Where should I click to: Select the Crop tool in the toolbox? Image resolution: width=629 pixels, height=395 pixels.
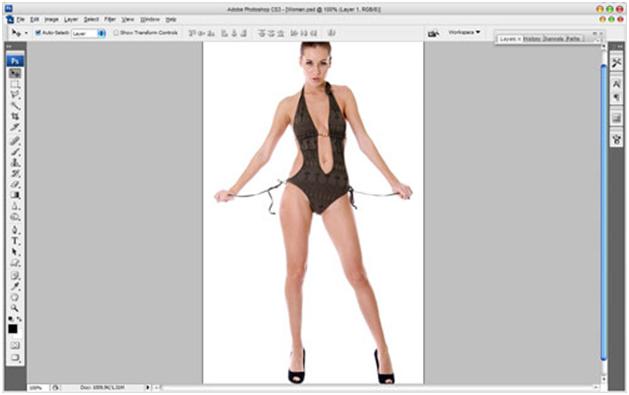pyautogui.click(x=15, y=116)
